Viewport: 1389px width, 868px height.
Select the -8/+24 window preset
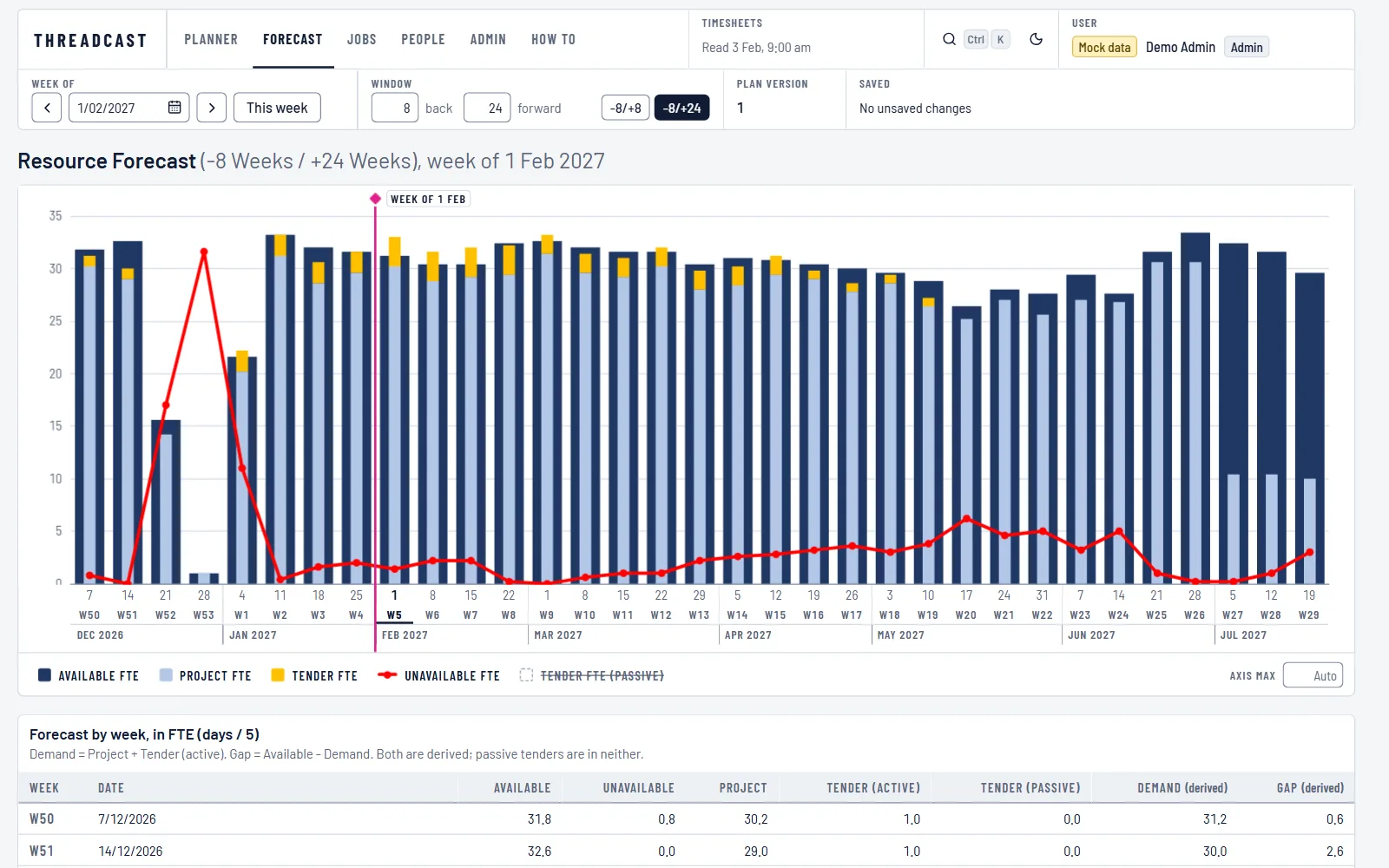tap(681, 108)
